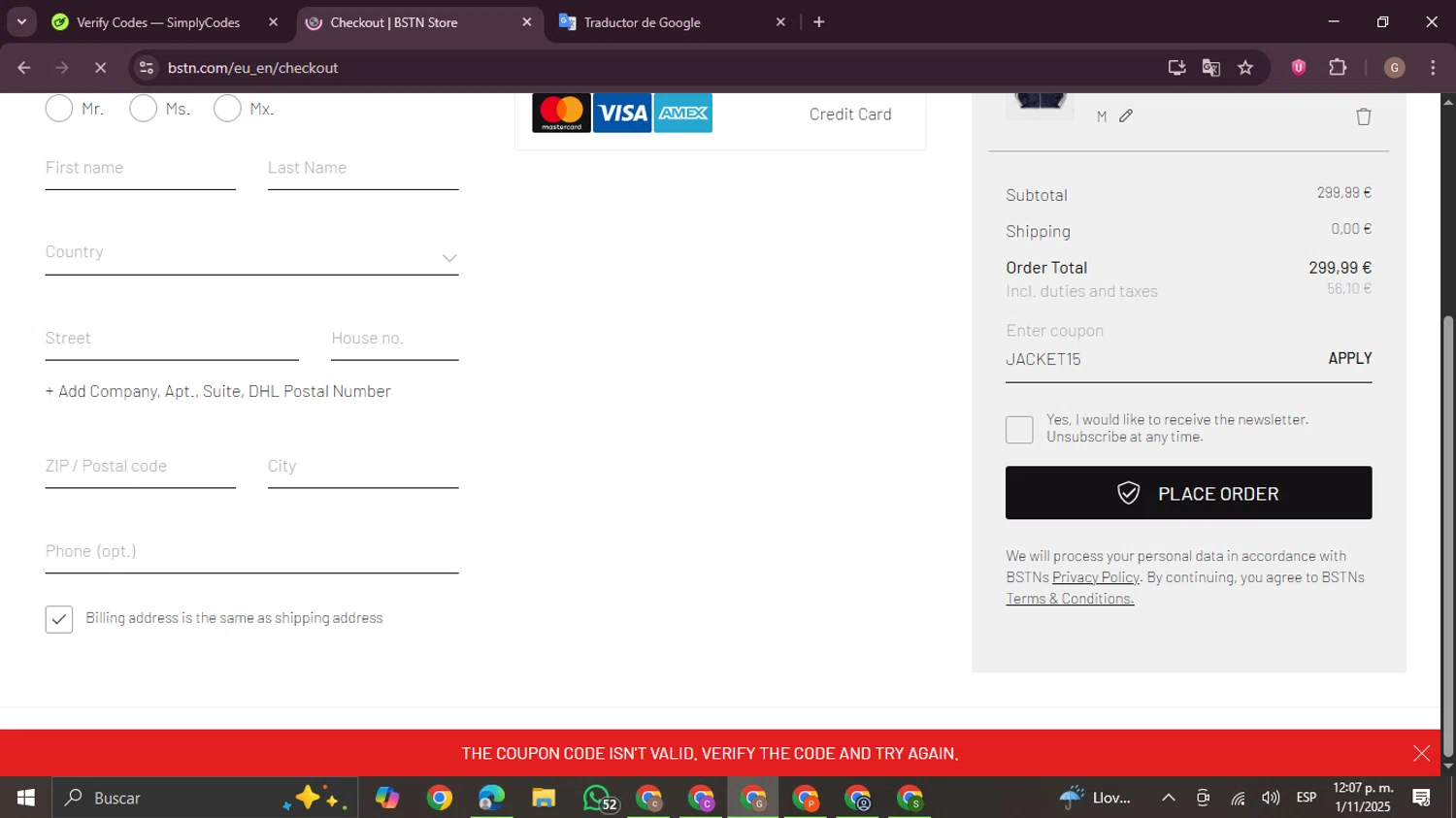Select the Mr. salutation radio button

point(59,109)
